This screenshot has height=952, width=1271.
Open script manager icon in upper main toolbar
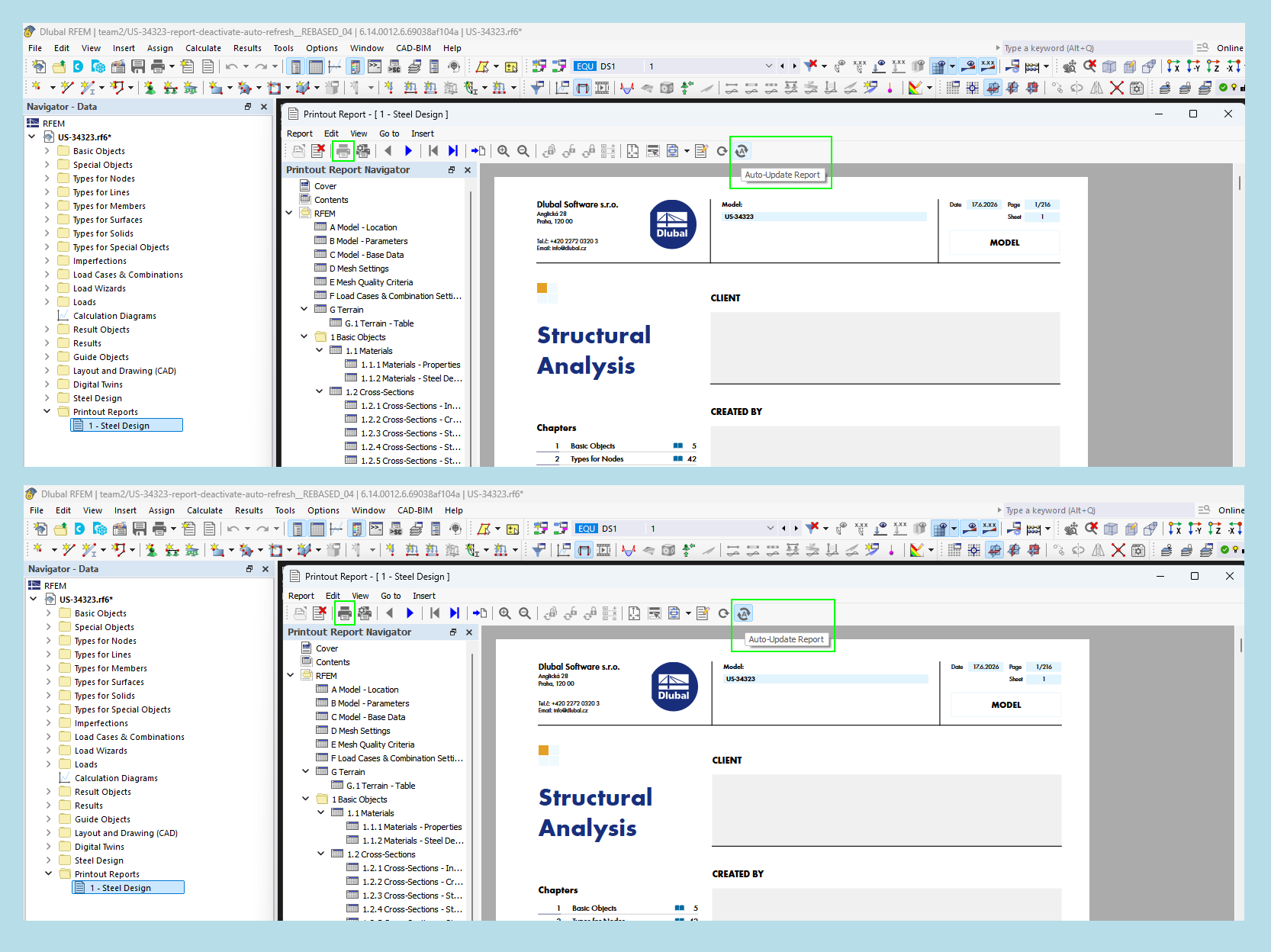click(394, 66)
